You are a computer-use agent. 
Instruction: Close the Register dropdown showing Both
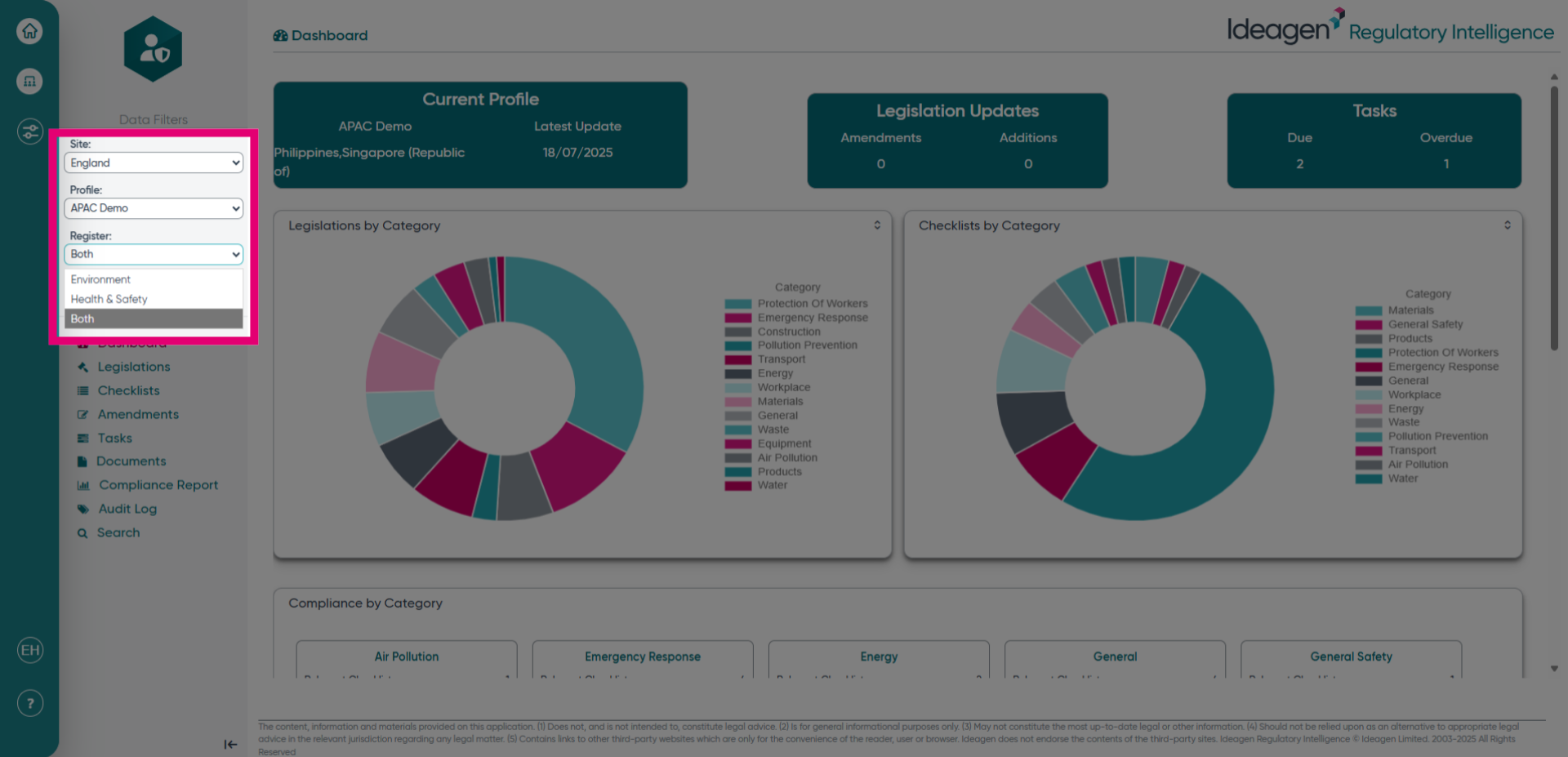pos(154,254)
